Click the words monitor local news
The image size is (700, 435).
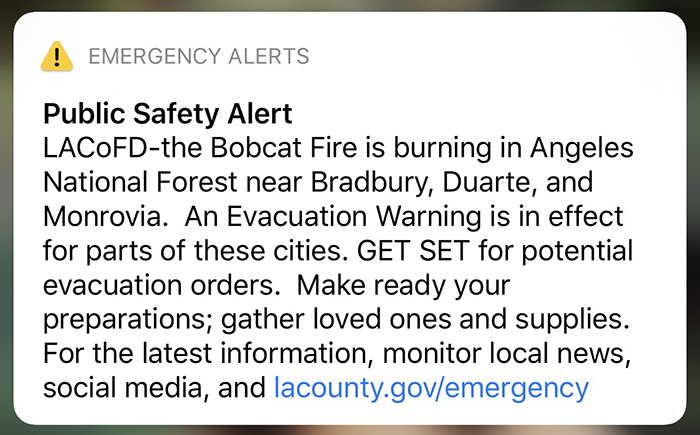[x=506, y=353]
